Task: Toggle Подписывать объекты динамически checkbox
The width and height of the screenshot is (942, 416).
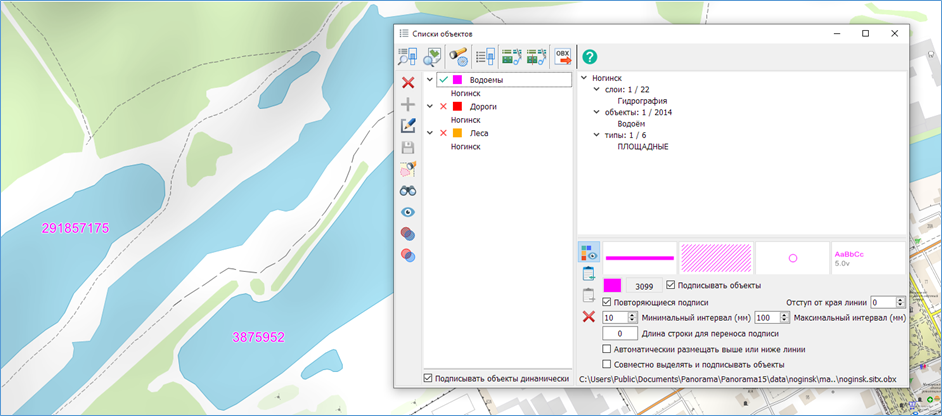Action: tap(429, 378)
